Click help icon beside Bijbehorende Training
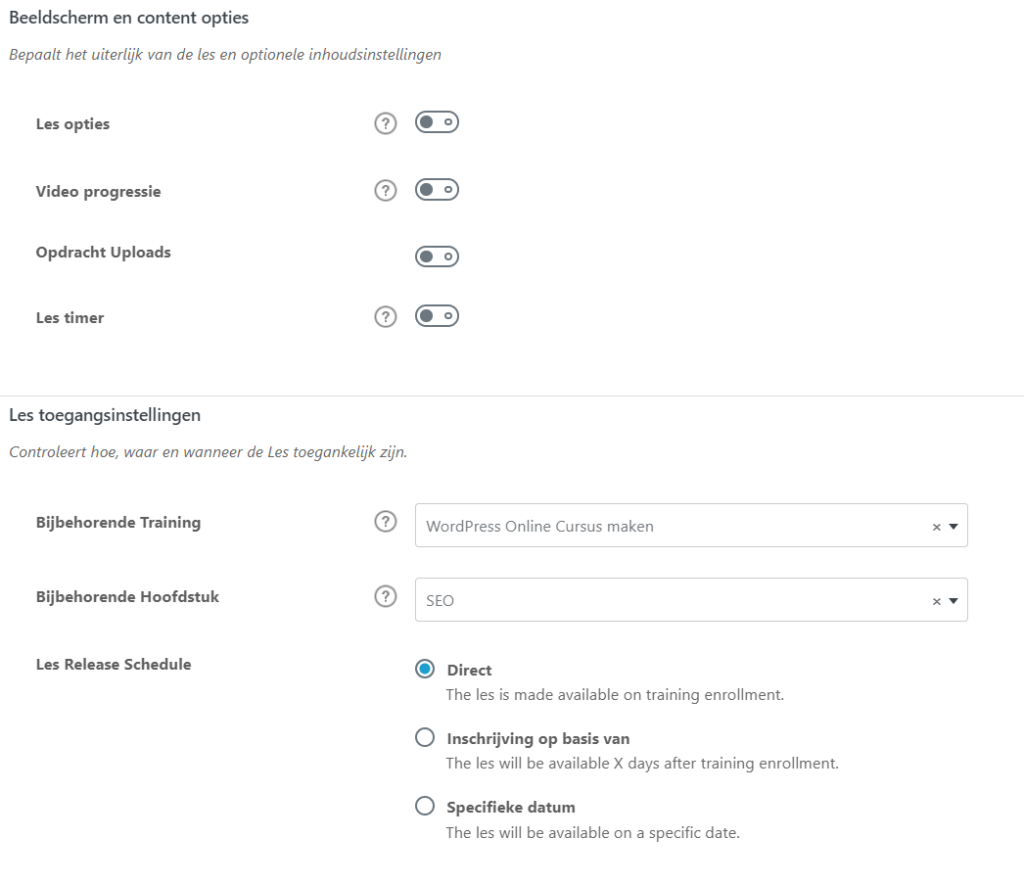The height and width of the screenshot is (885, 1024). [x=385, y=523]
